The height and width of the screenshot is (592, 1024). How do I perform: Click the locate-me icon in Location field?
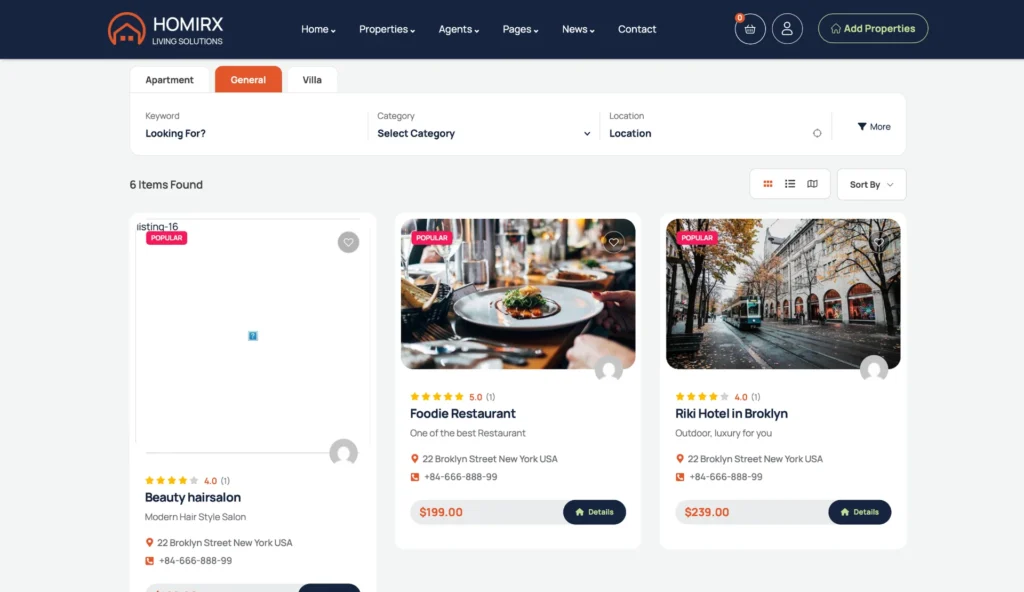[x=817, y=133]
